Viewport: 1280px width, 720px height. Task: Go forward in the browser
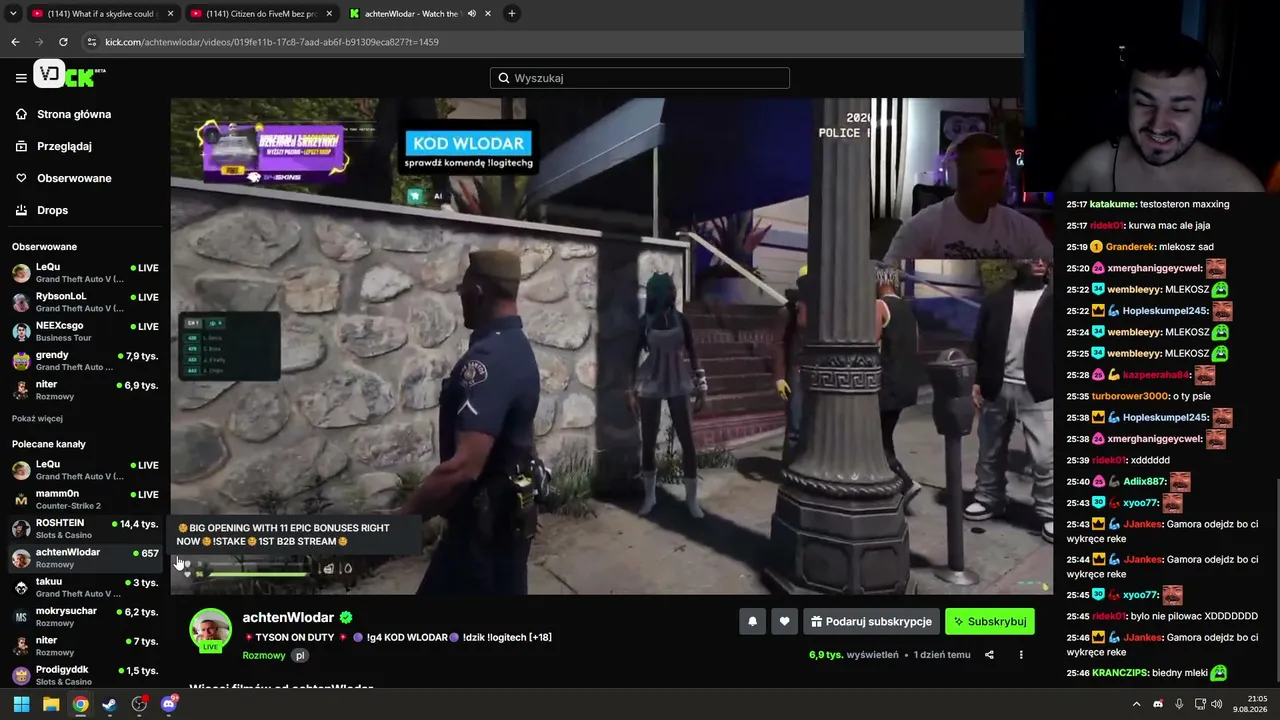click(39, 42)
